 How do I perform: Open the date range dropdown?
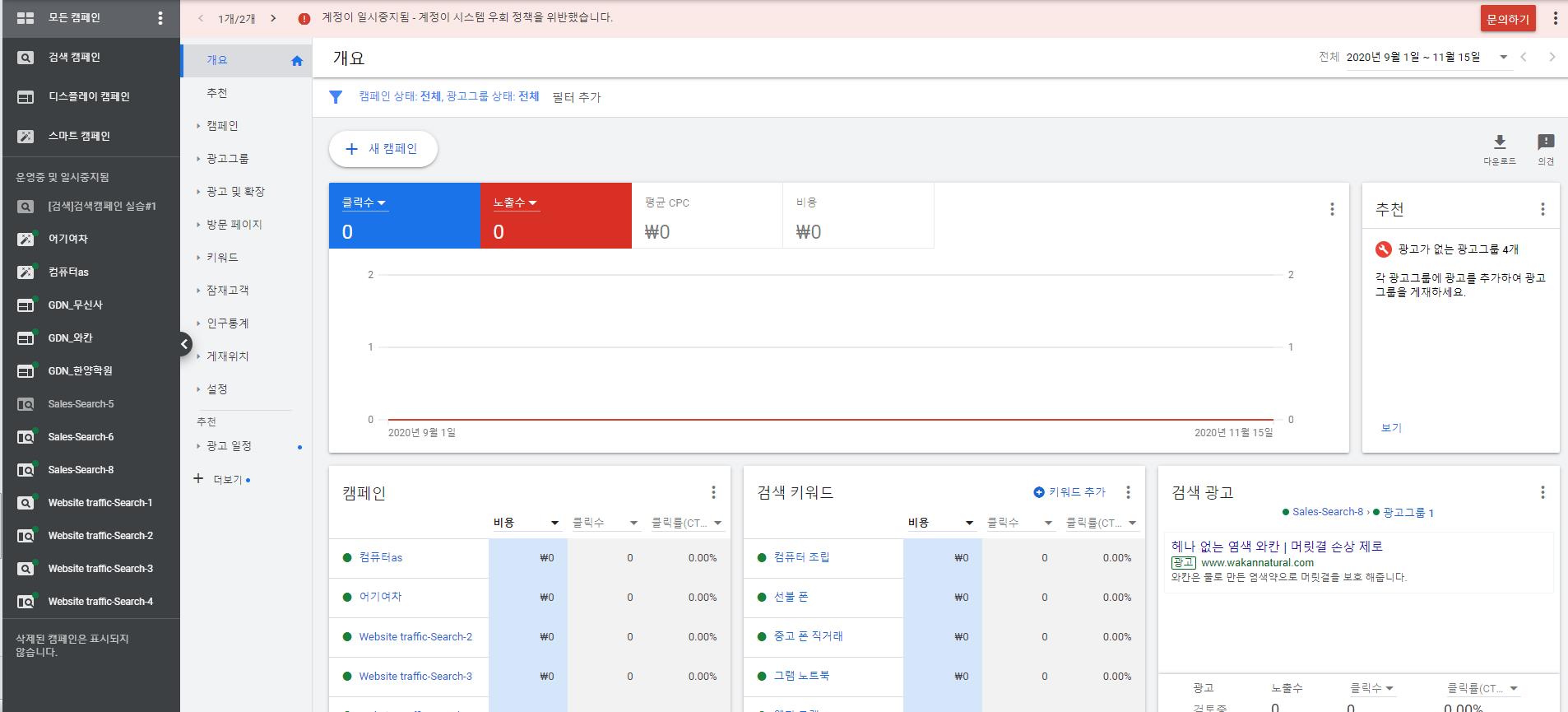click(x=1504, y=57)
